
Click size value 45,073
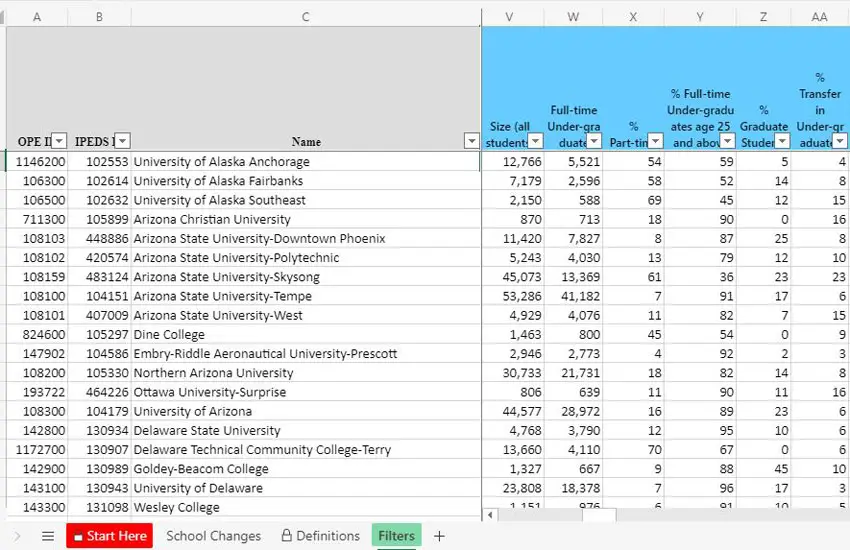point(513,277)
